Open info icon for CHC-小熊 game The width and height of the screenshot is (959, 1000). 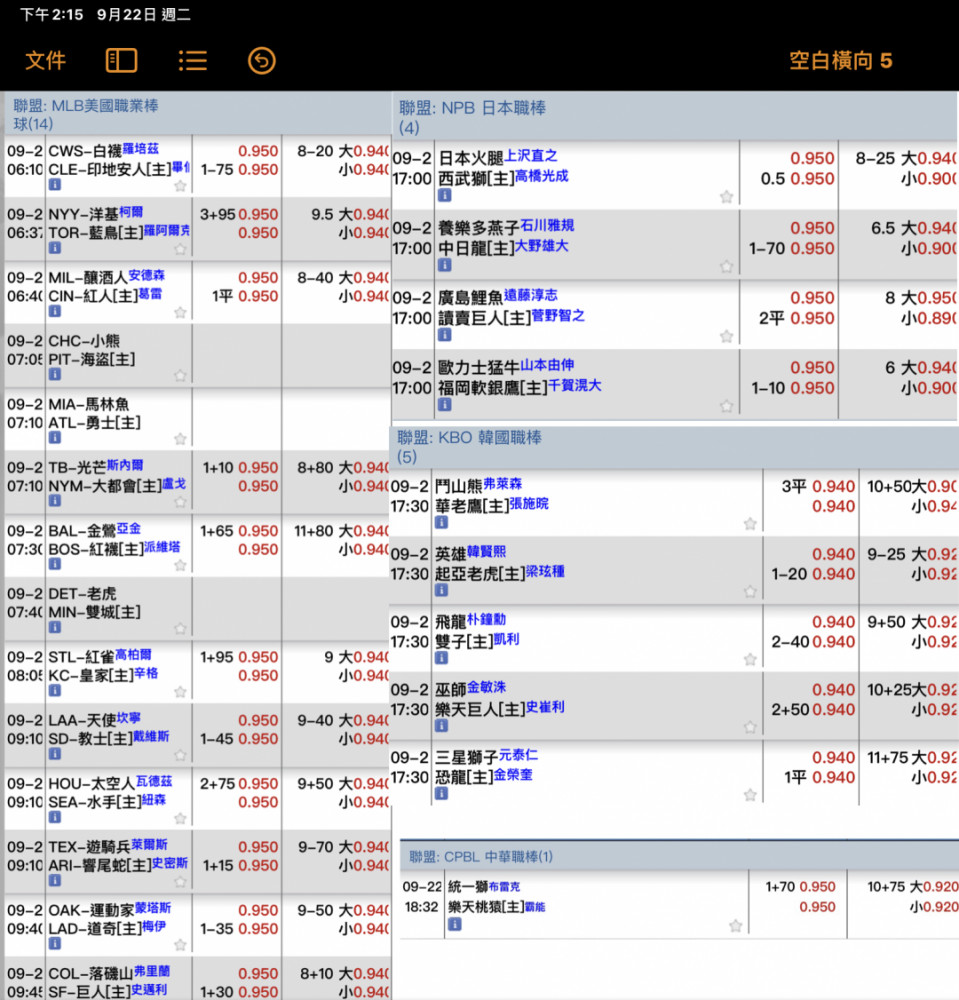tap(55, 374)
